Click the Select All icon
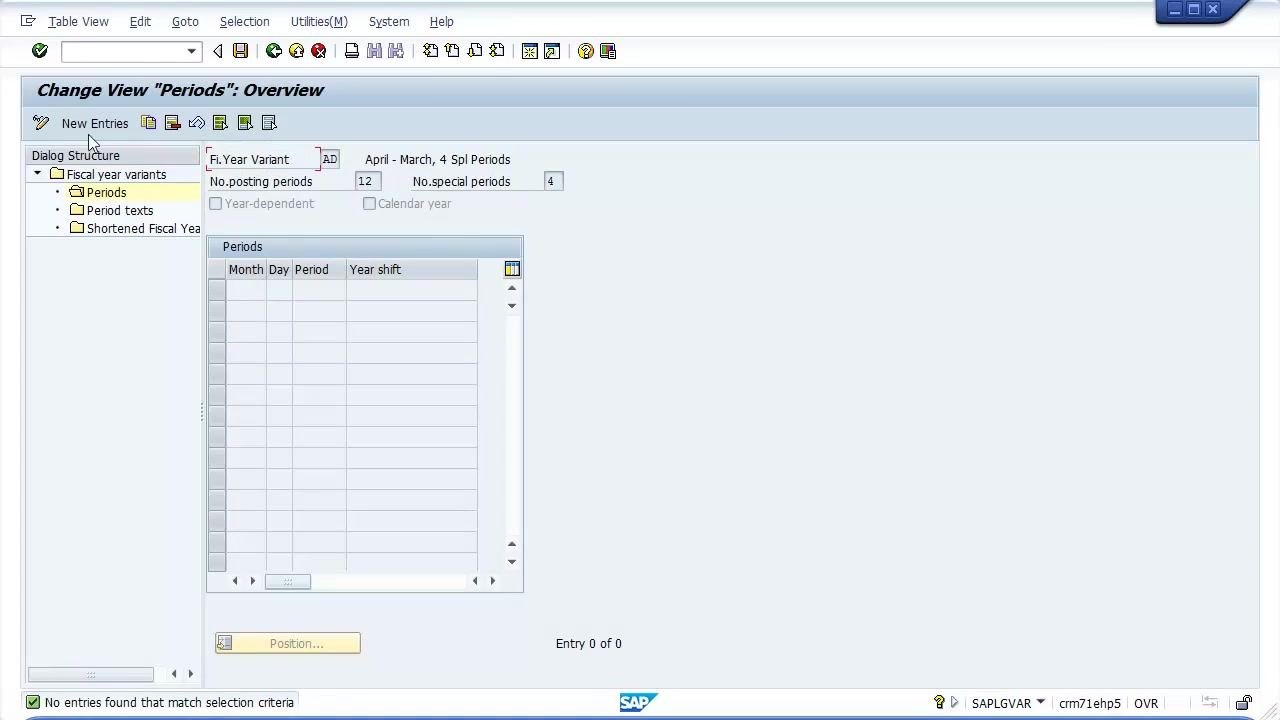The height and width of the screenshot is (720, 1280). pos(220,123)
